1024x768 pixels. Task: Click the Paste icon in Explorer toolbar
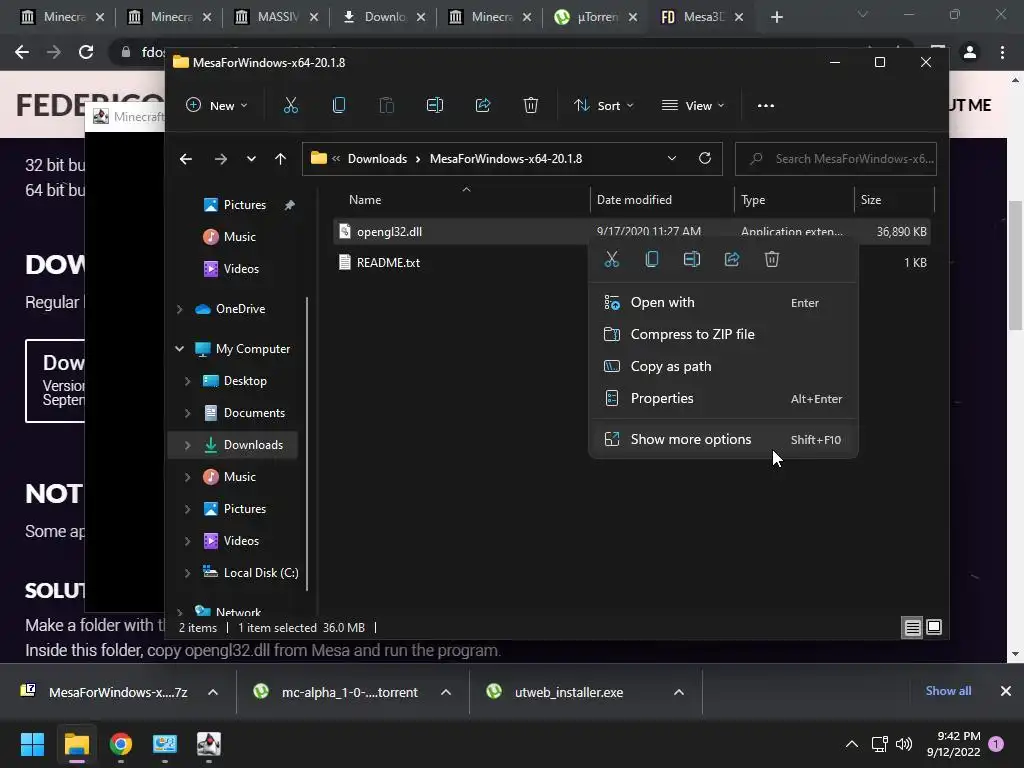coord(387,105)
